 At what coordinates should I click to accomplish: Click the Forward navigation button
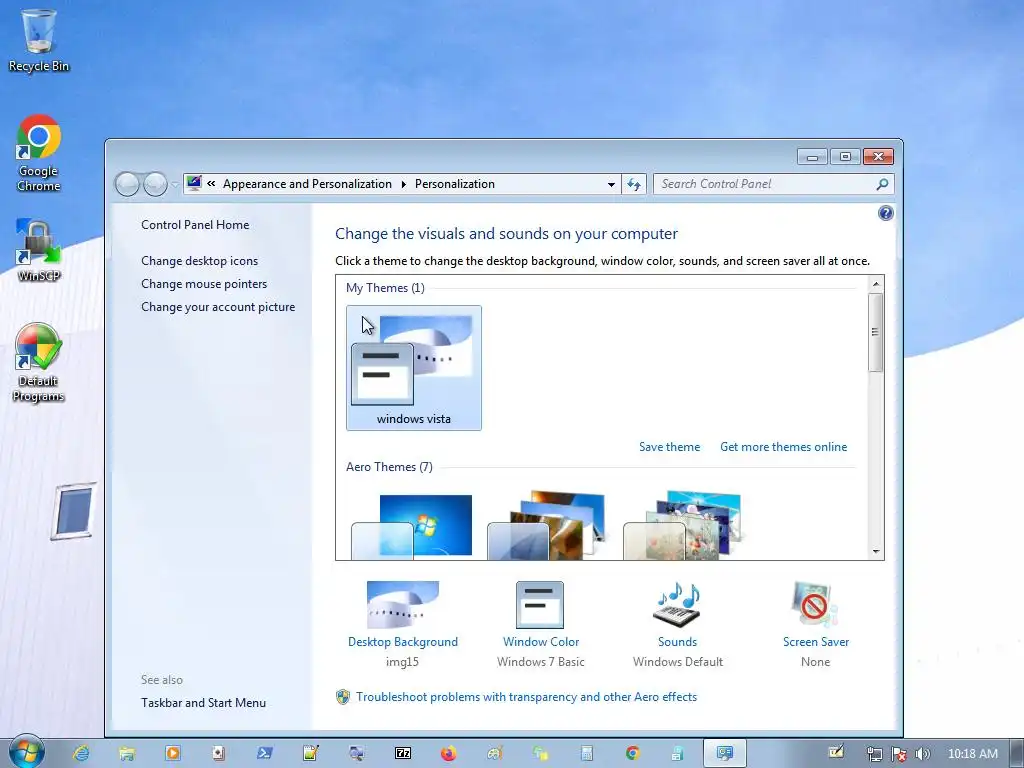[x=155, y=184]
